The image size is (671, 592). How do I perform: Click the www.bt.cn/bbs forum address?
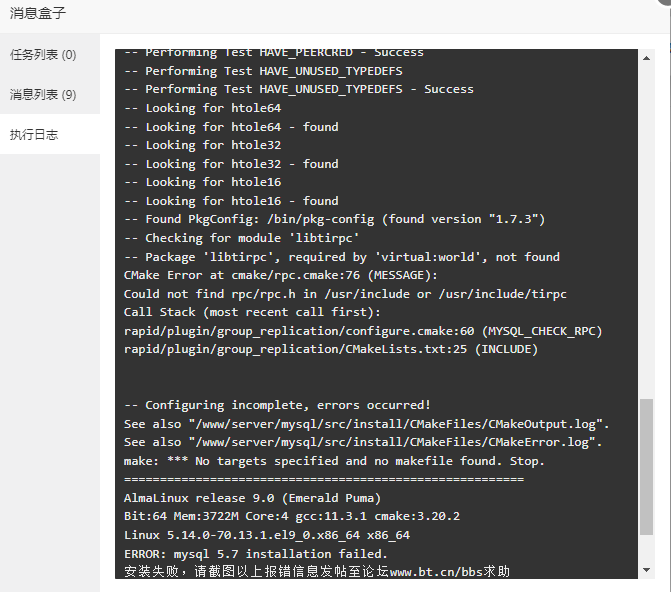(436, 571)
